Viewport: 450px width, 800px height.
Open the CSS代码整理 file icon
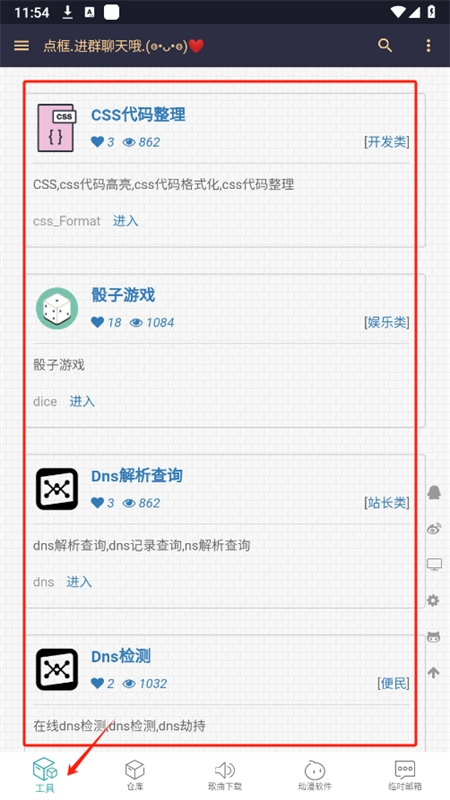[x=57, y=128]
